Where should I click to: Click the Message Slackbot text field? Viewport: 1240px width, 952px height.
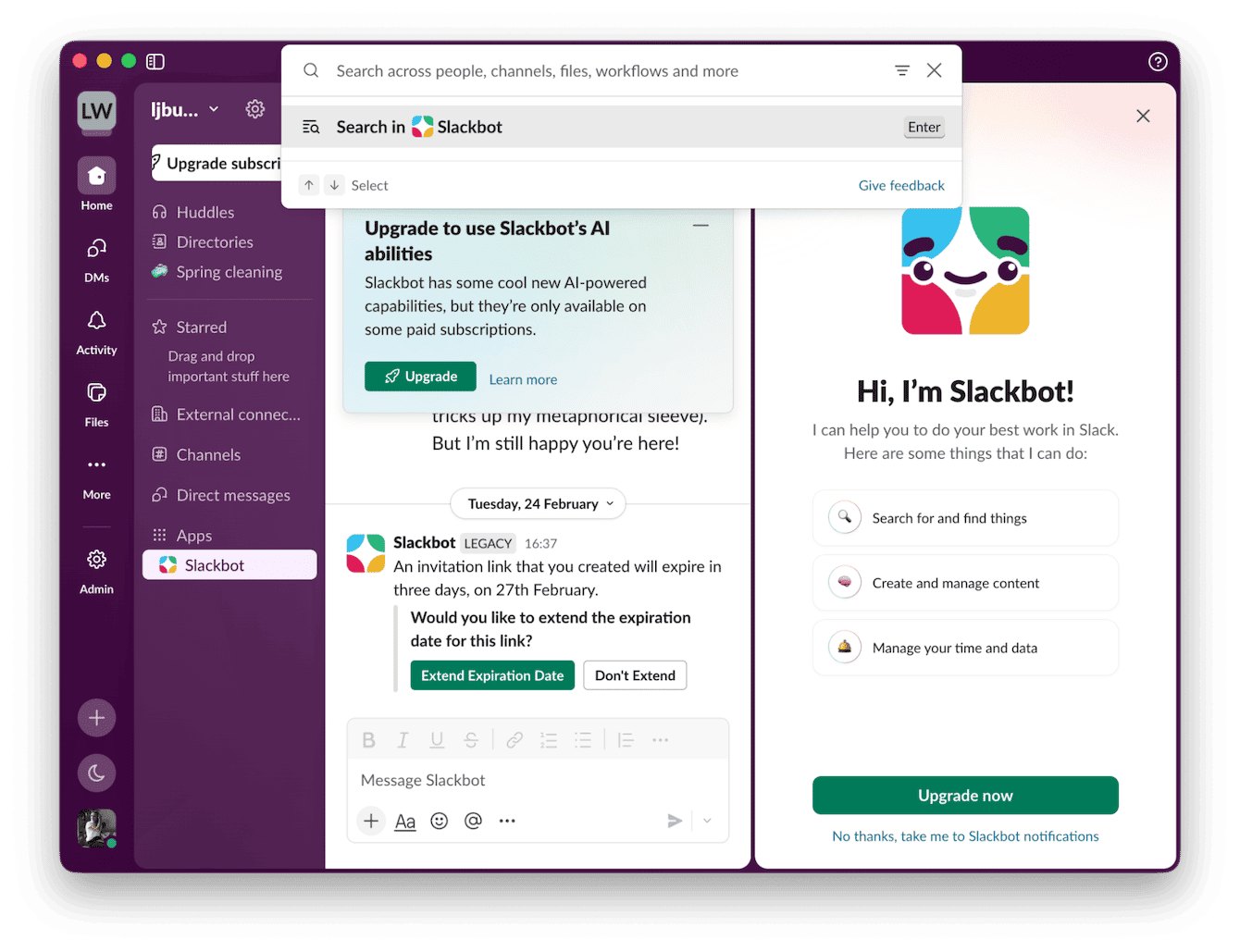(x=538, y=780)
